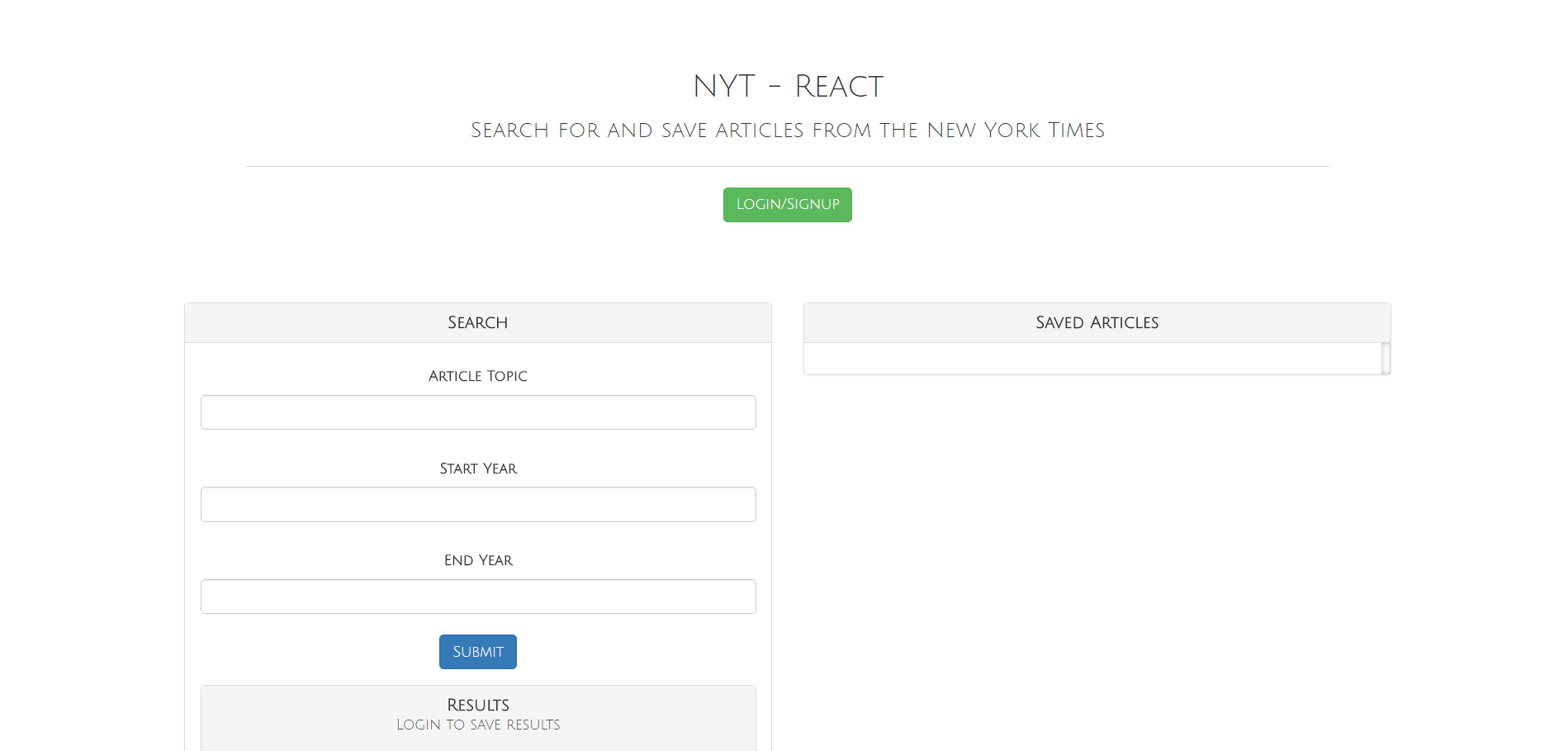Click the Results heading
The width and height of the screenshot is (1568, 751).
(478, 705)
